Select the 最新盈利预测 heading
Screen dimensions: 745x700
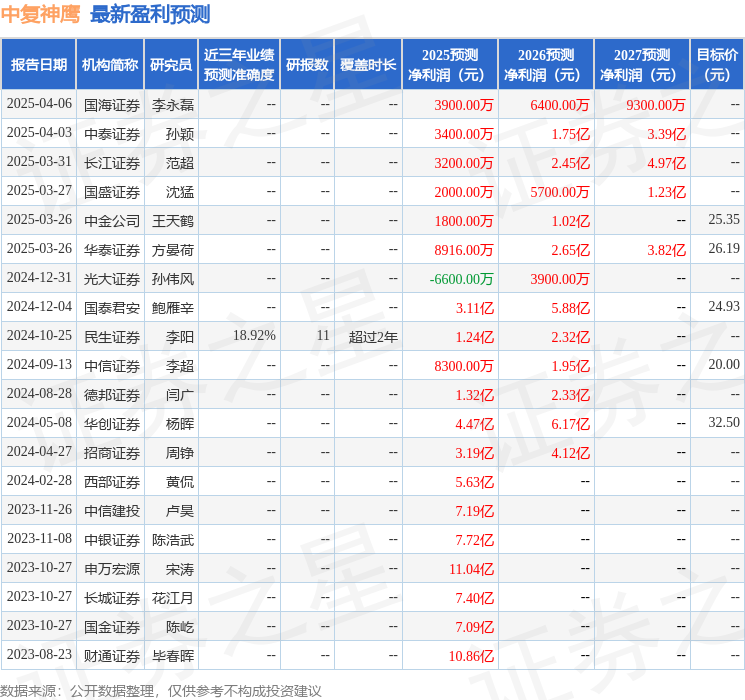150,15
